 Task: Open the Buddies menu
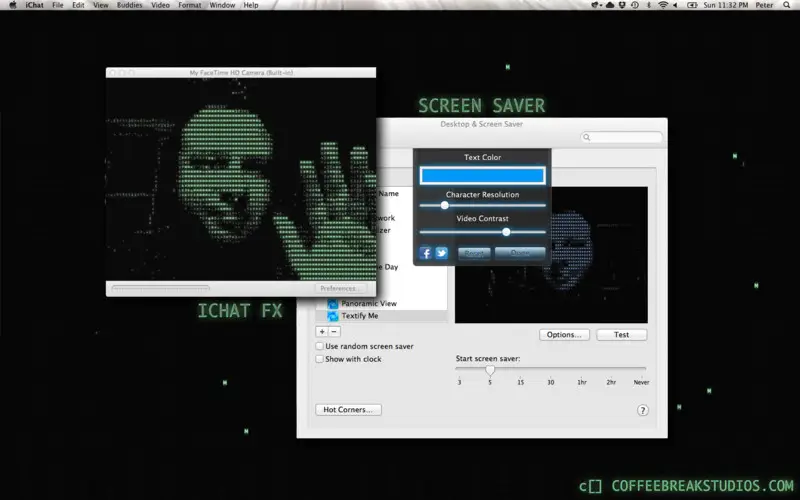[130, 5]
